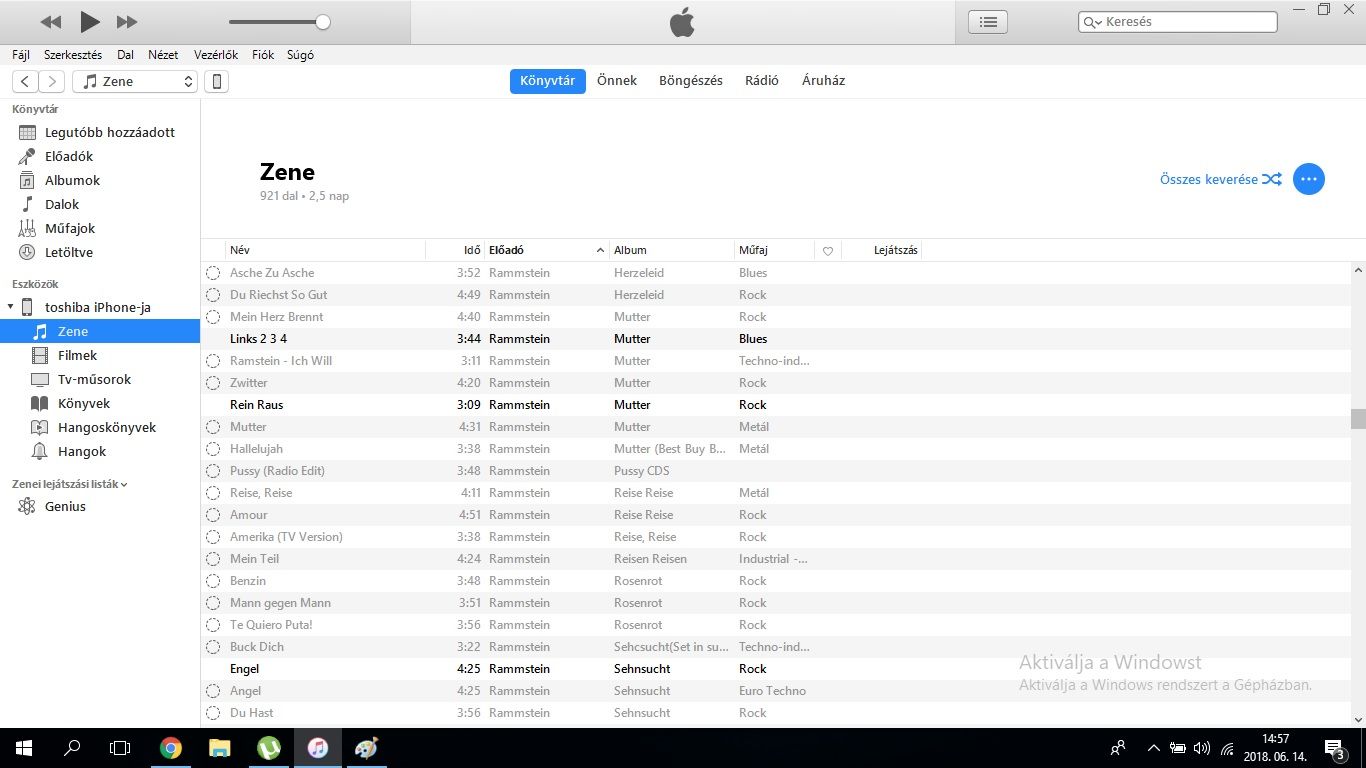1366x768 pixels.
Task: Click the rewind previous track button
Action: click(x=51, y=22)
